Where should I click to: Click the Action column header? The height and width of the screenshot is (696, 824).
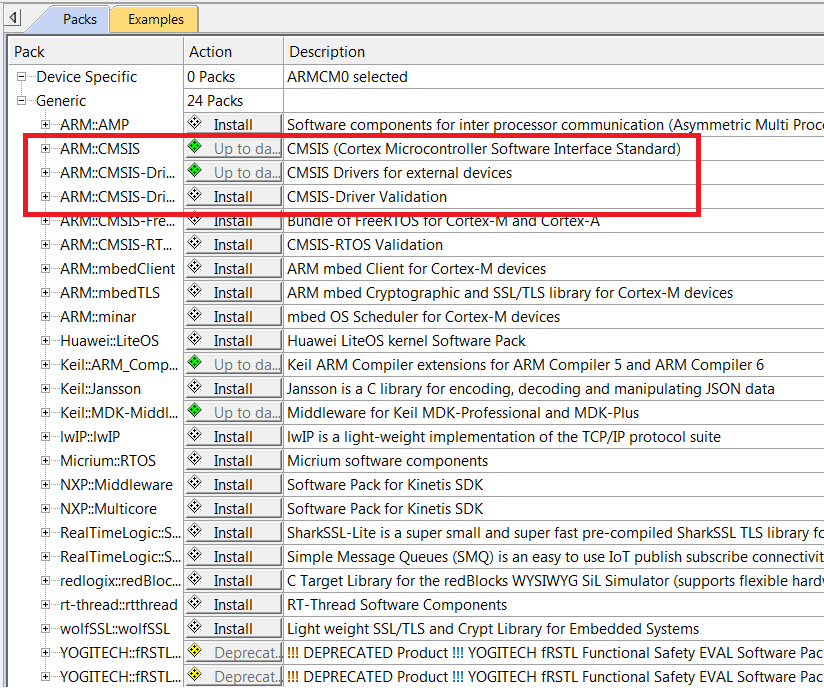pyautogui.click(x=210, y=51)
